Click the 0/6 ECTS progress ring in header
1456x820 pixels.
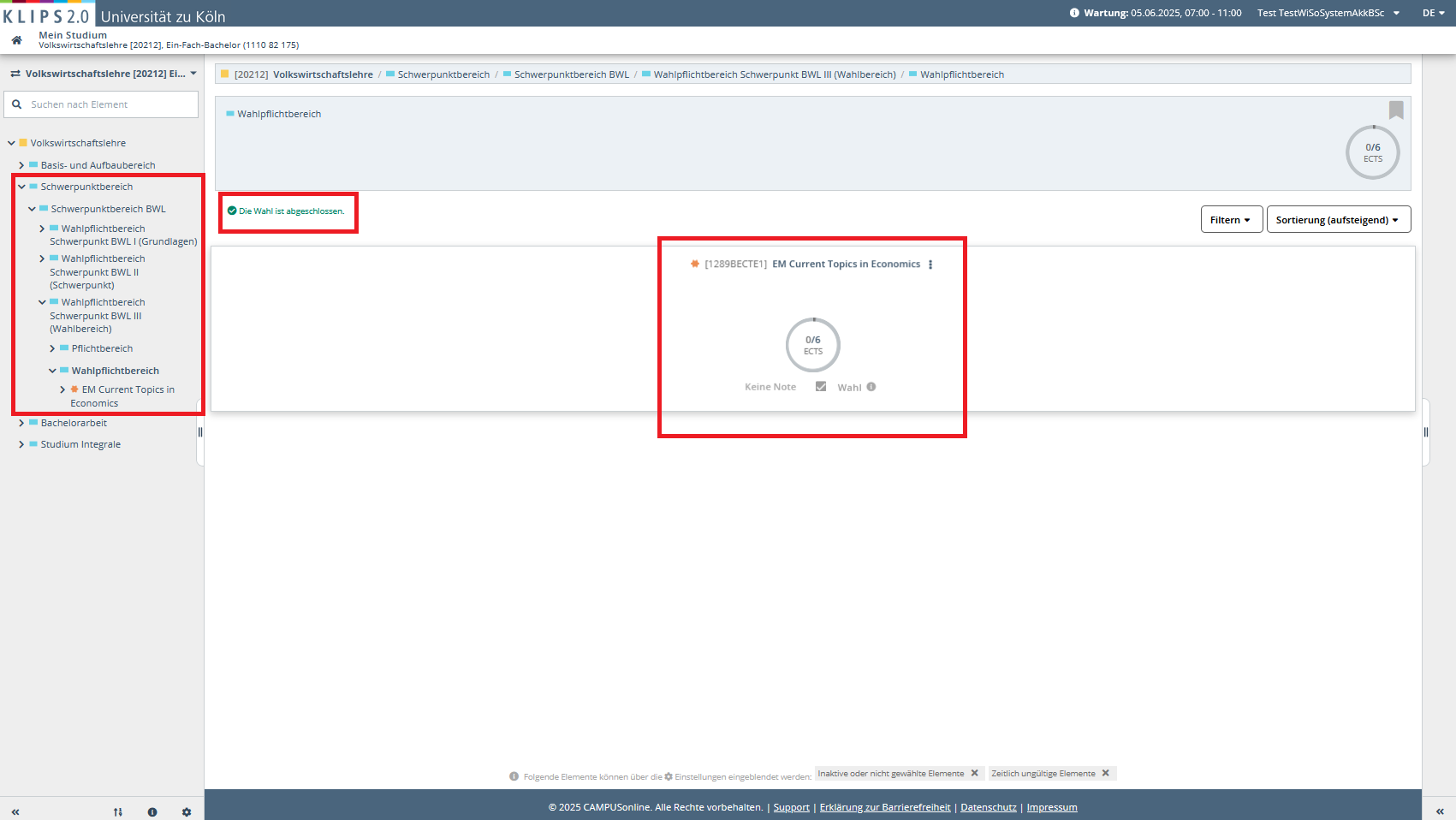pyautogui.click(x=1373, y=152)
